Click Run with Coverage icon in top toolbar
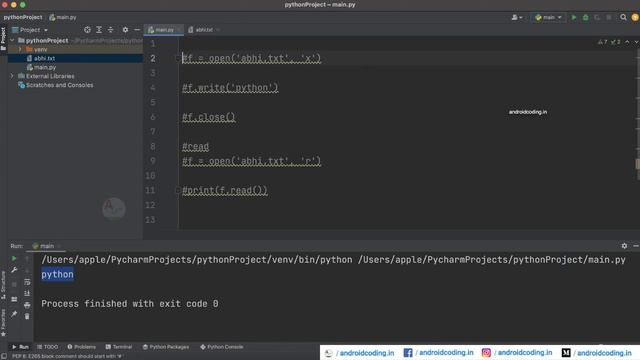Image resolution: width=640 pixels, height=360 pixels. (x=597, y=18)
